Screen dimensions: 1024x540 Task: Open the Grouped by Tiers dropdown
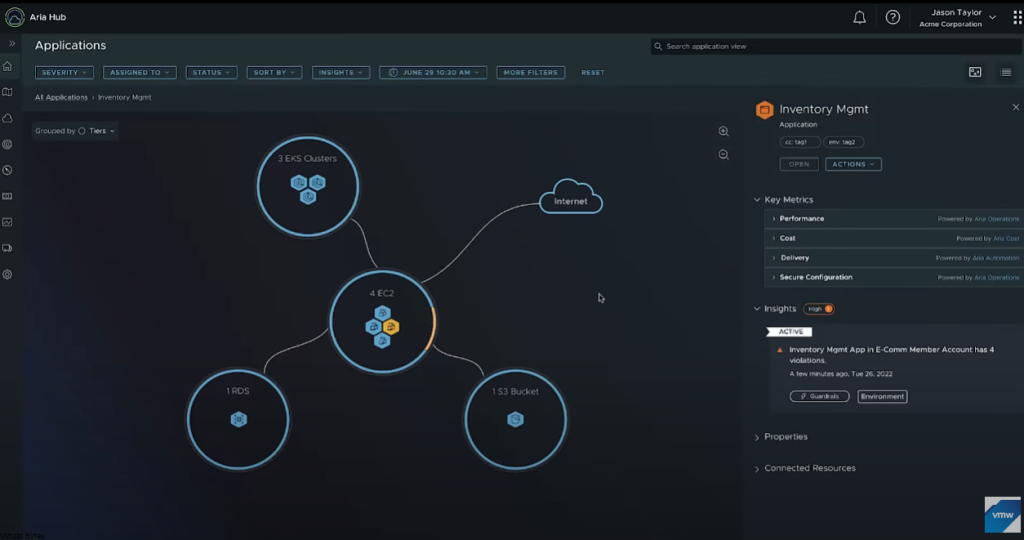click(75, 131)
